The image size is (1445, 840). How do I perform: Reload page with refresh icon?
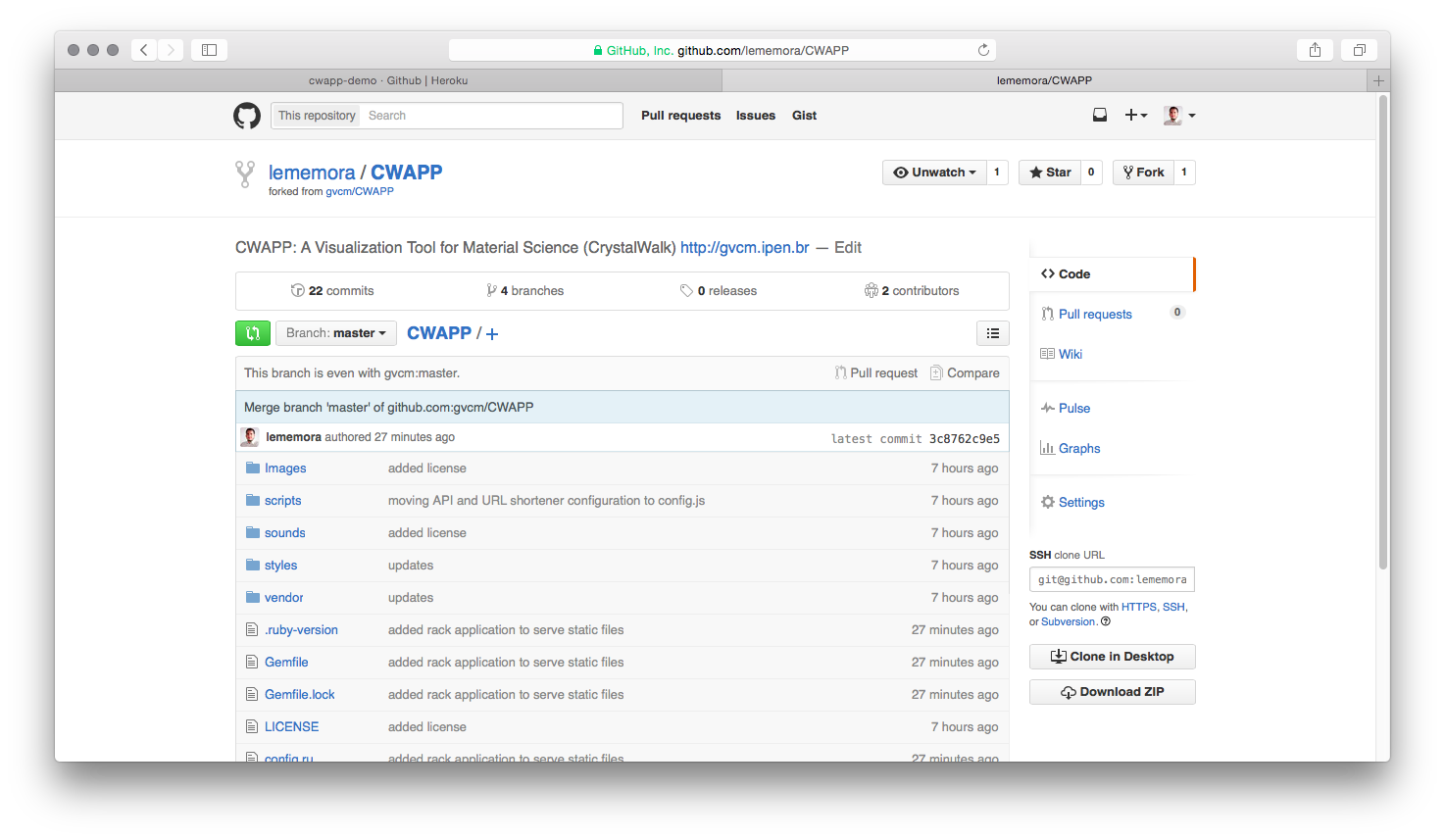(x=983, y=50)
